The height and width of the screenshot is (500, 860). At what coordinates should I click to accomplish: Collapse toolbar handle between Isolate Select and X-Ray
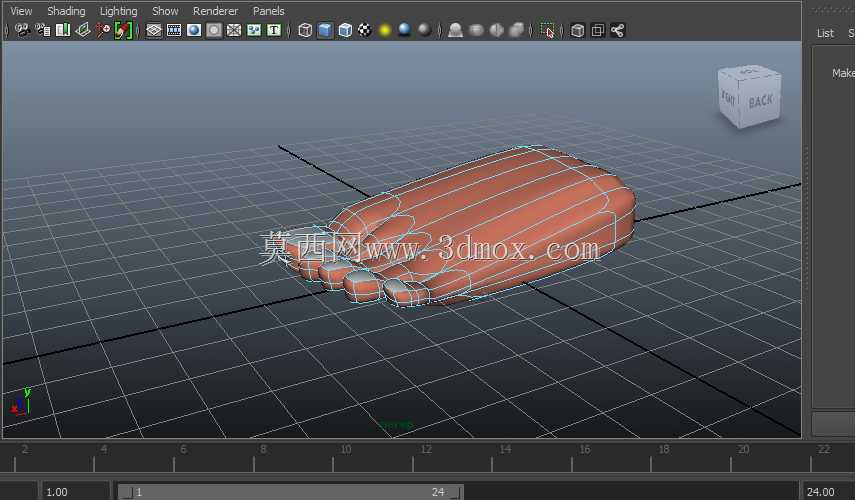(x=562, y=30)
